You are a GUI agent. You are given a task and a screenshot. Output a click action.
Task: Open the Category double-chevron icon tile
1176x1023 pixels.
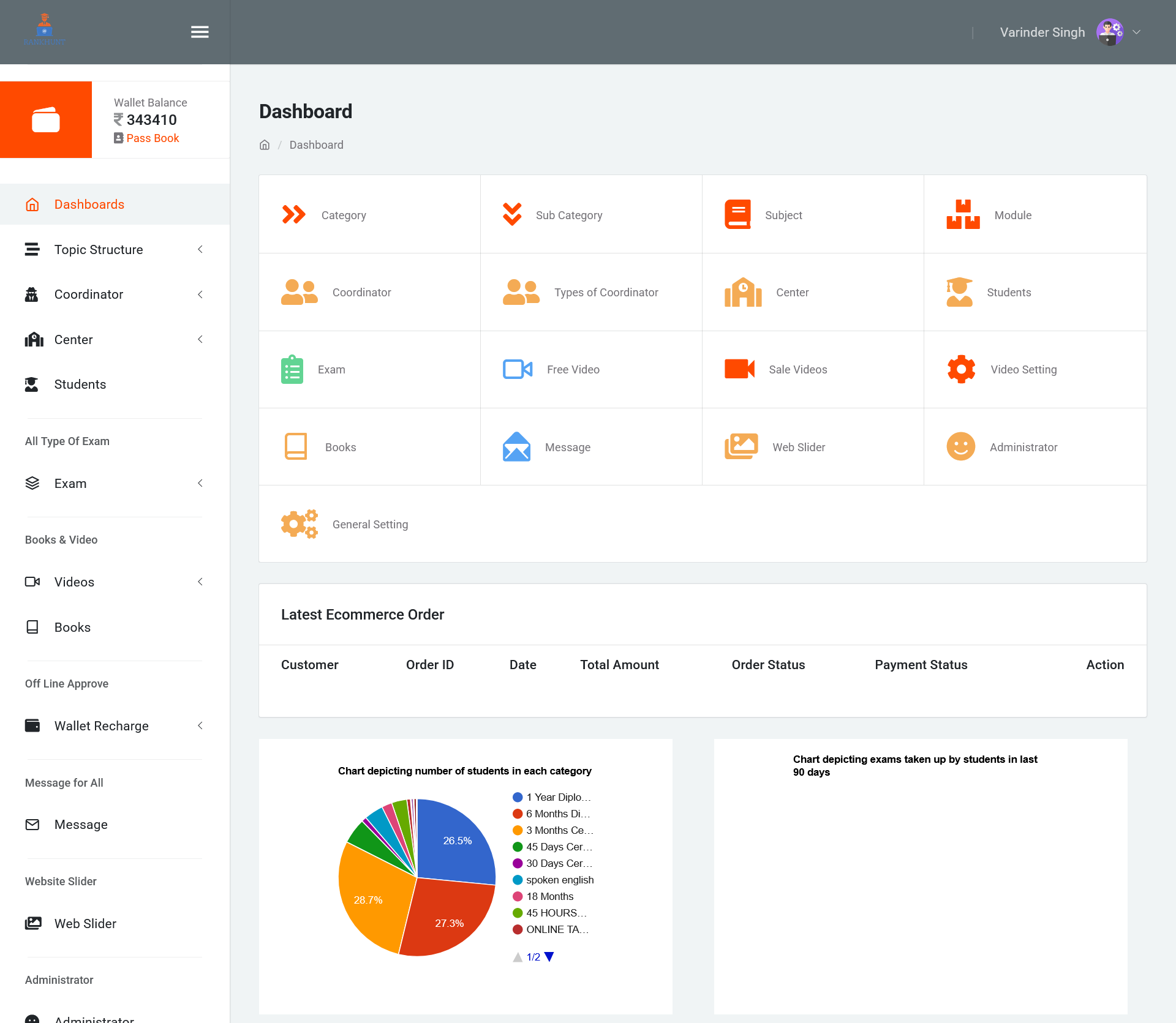293,215
